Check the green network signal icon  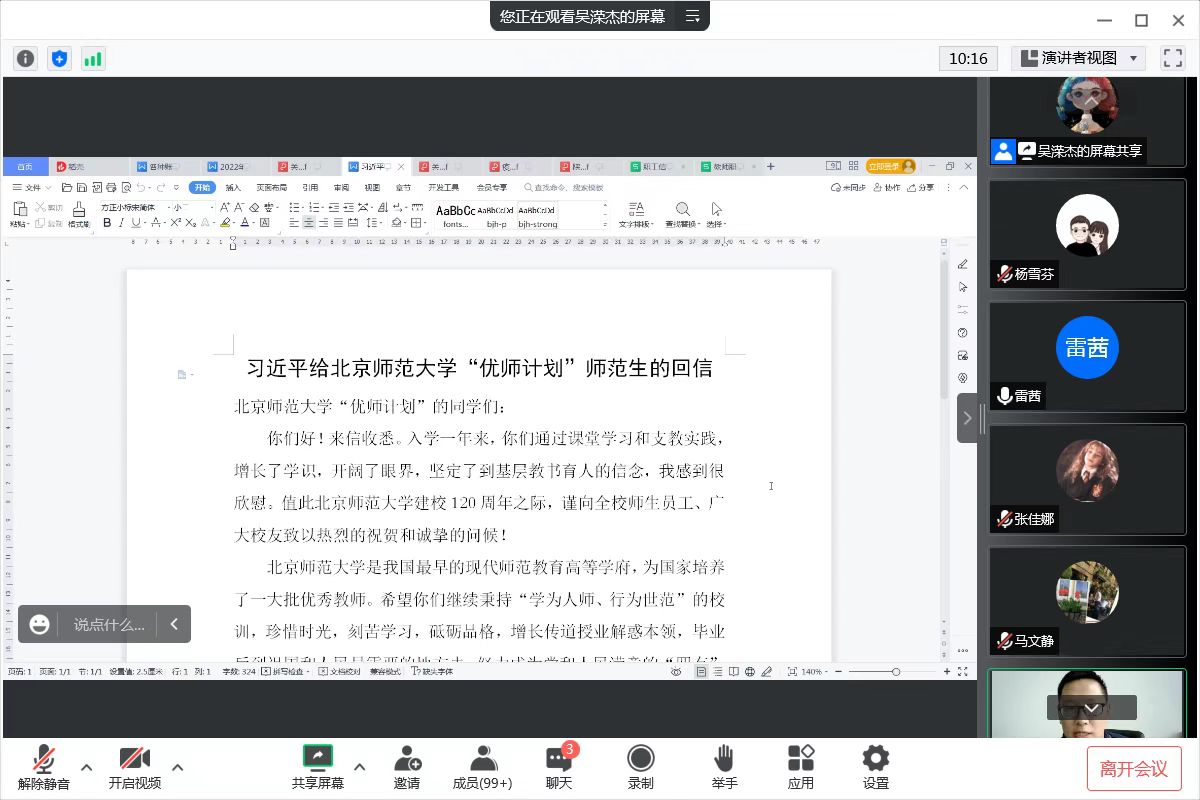(93, 58)
